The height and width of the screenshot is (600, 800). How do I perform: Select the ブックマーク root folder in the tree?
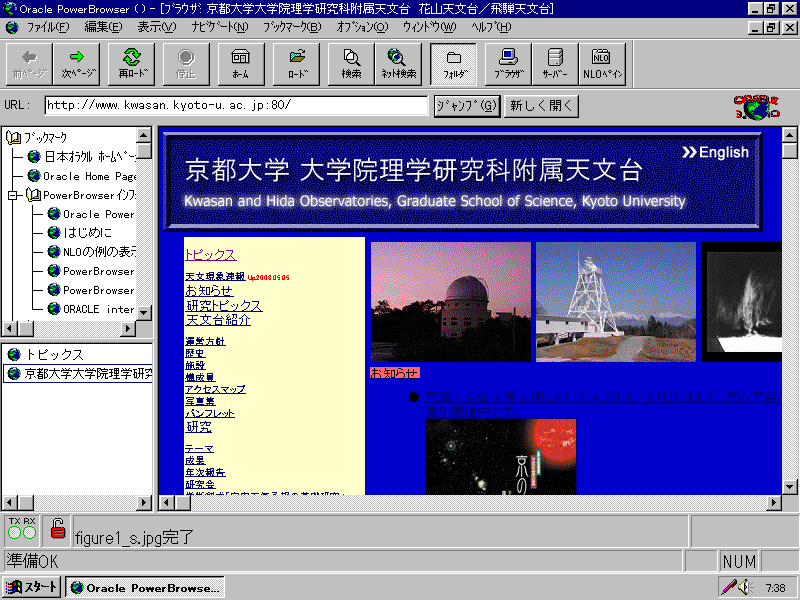(37, 138)
